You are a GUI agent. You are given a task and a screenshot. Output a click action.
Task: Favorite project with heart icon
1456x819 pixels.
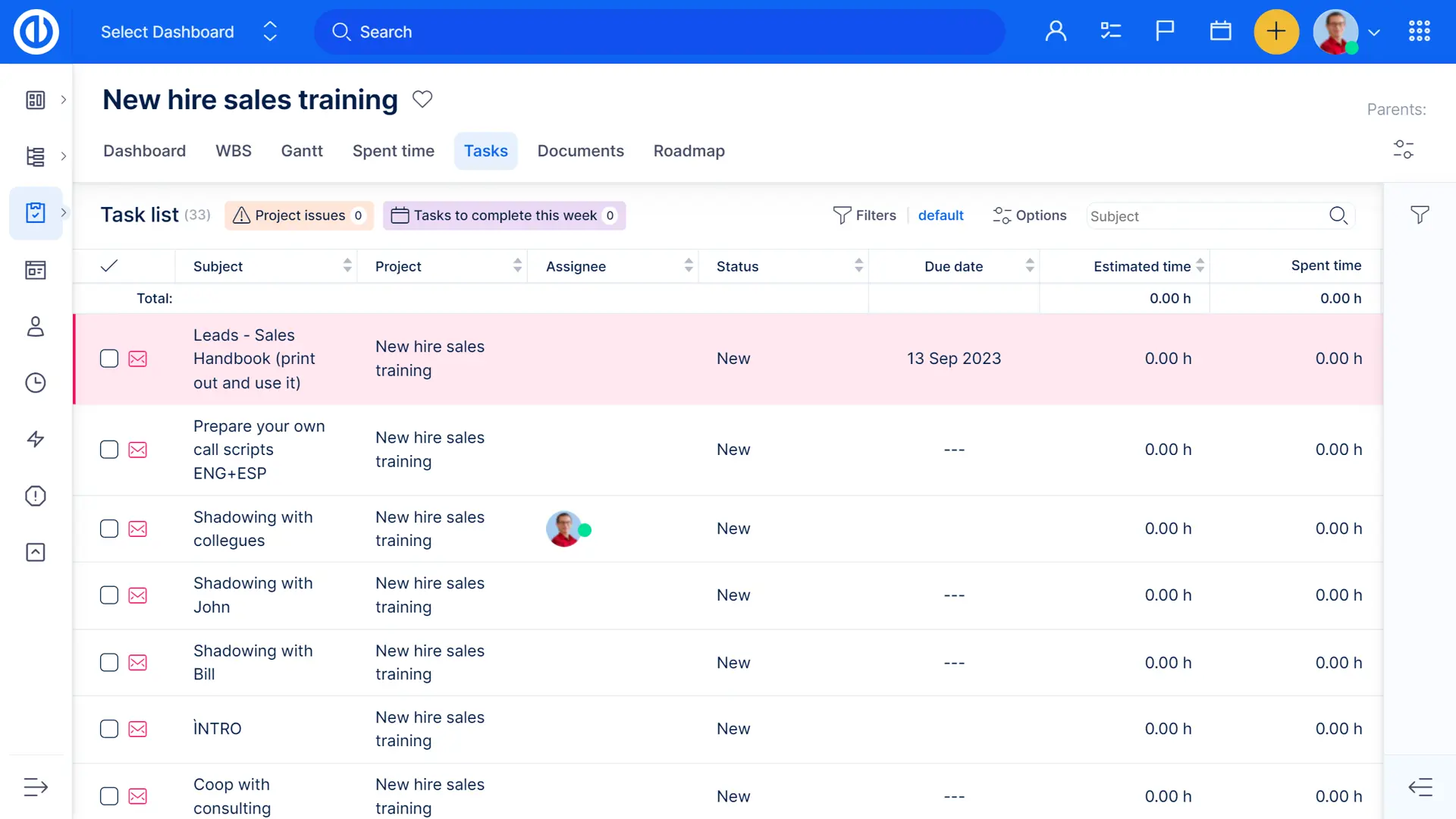click(422, 99)
